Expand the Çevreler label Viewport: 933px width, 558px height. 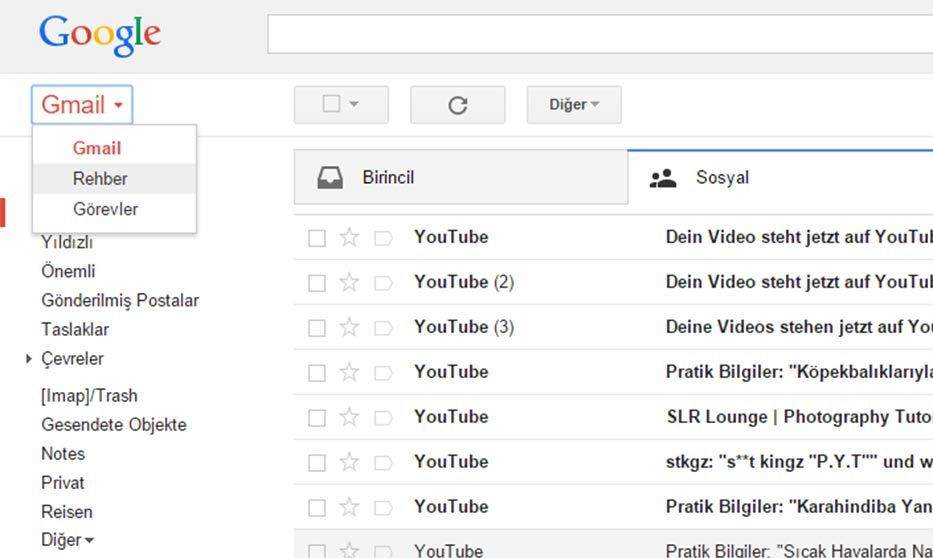pyautogui.click(x=29, y=359)
